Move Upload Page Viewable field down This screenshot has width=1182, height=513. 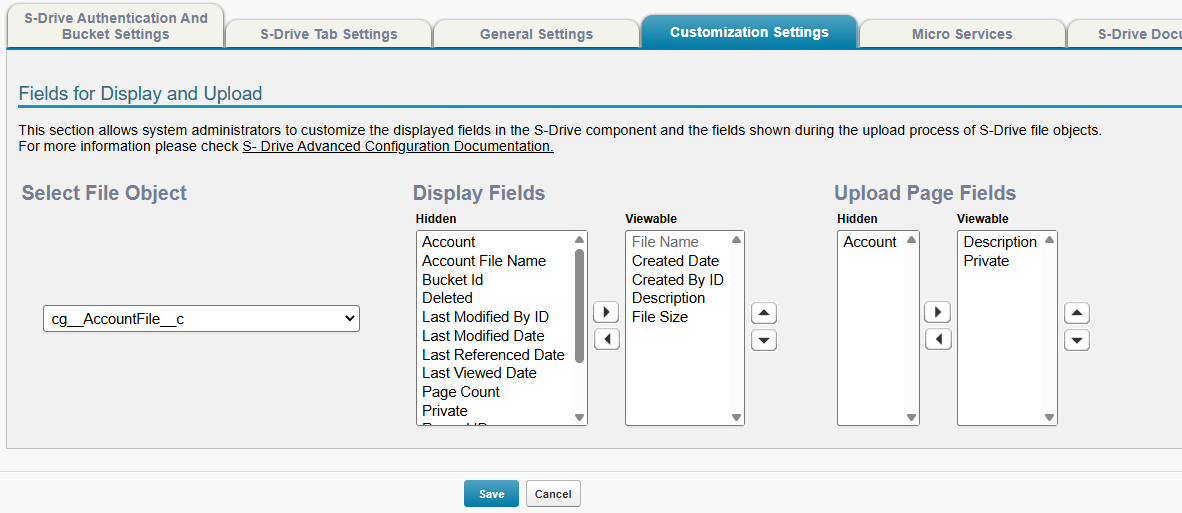click(x=1076, y=340)
